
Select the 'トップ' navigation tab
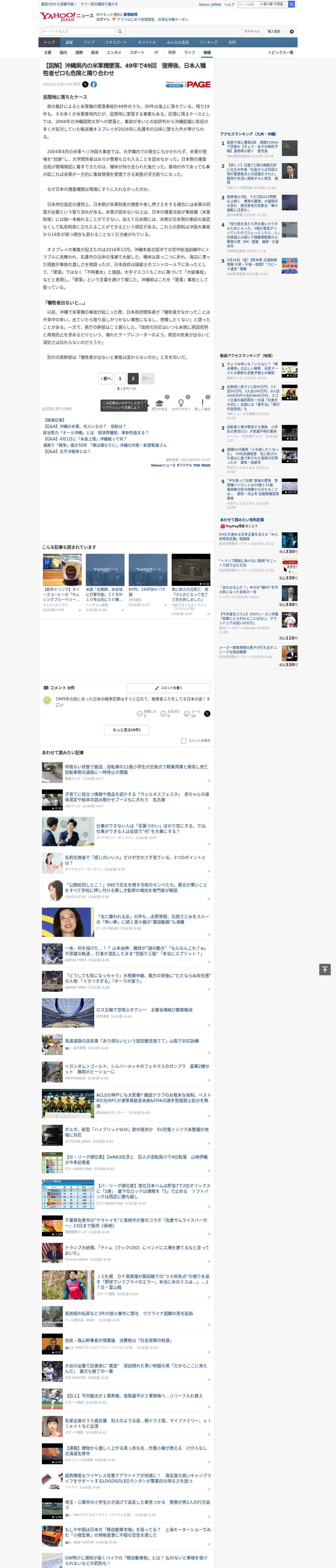(49, 43)
